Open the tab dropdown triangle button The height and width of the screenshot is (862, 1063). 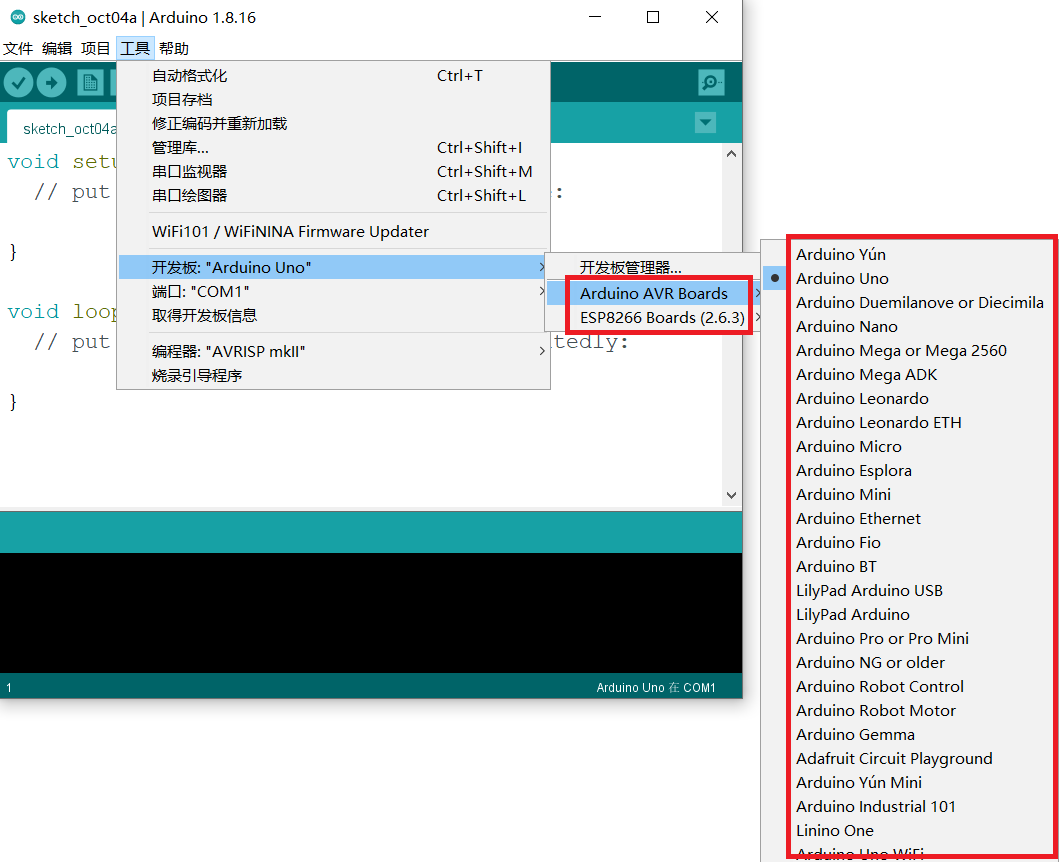click(x=706, y=123)
